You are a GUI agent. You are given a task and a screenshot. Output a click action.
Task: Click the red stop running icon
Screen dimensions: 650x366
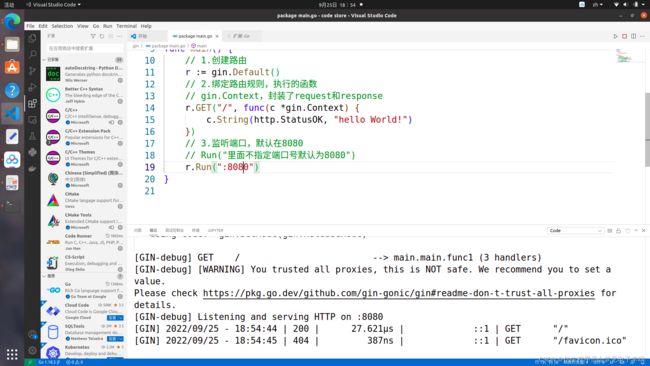[x=624, y=36]
